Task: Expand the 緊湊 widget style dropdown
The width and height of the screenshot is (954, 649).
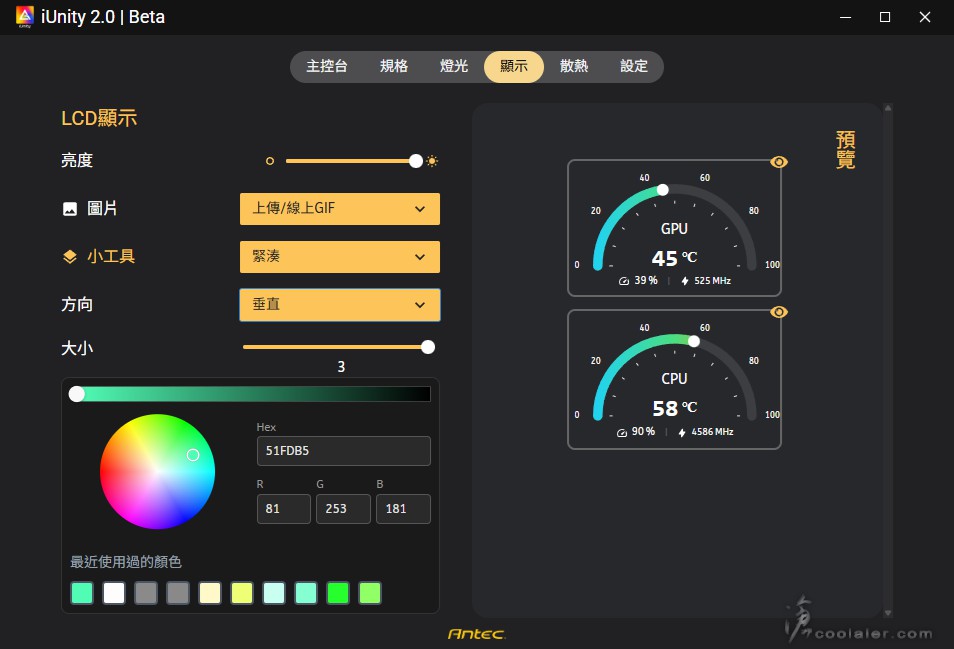Action: pyautogui.click(x=339, y=257)
